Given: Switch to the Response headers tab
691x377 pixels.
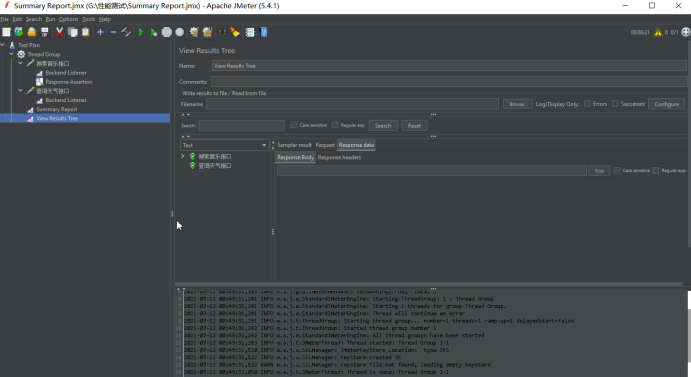Looking at the screenshot, I should [339, 157].
